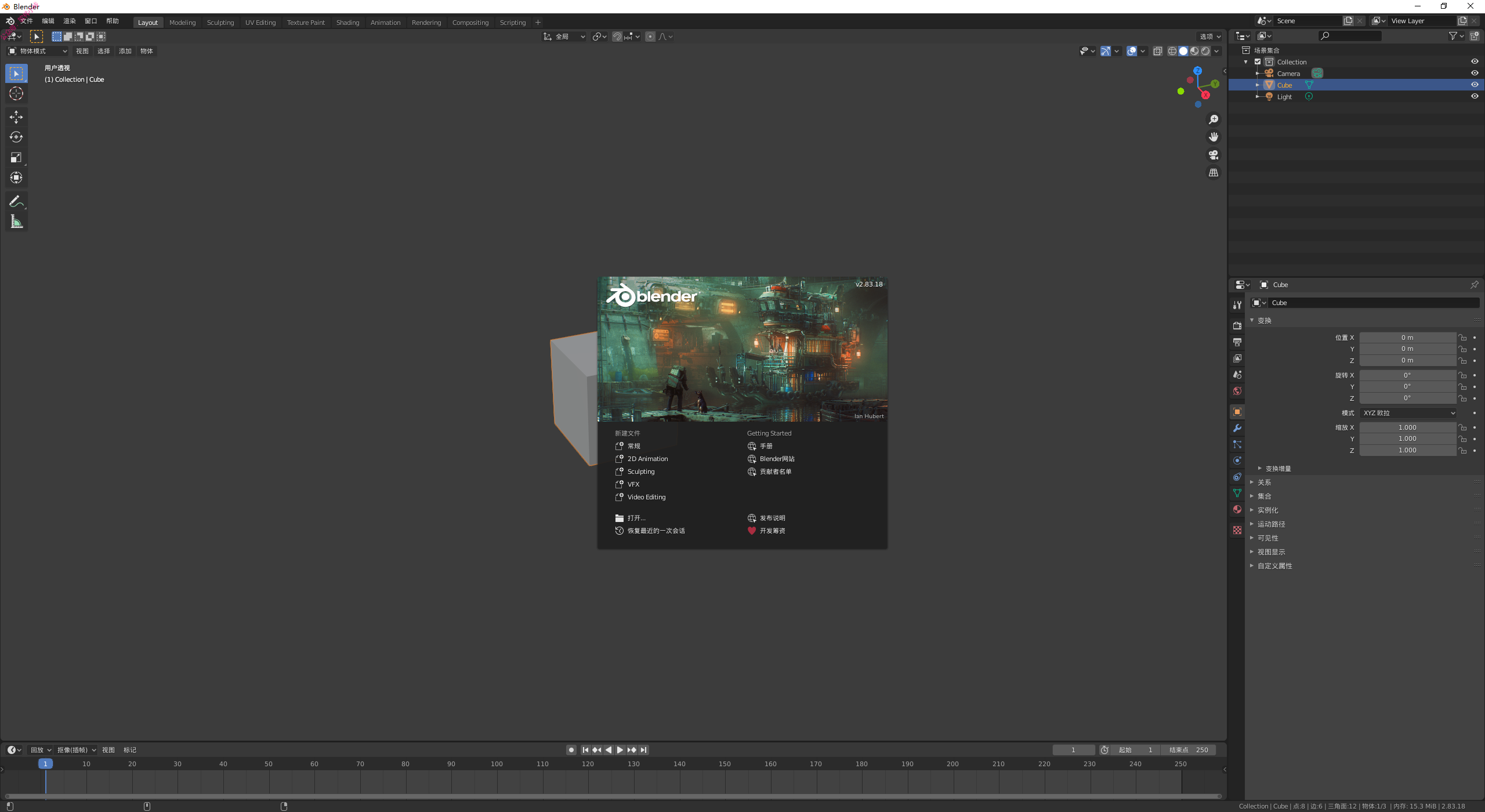Select the Scale tool
Image resolution: width=1485 pixels, height=812 pixels.
click(16, 158)
